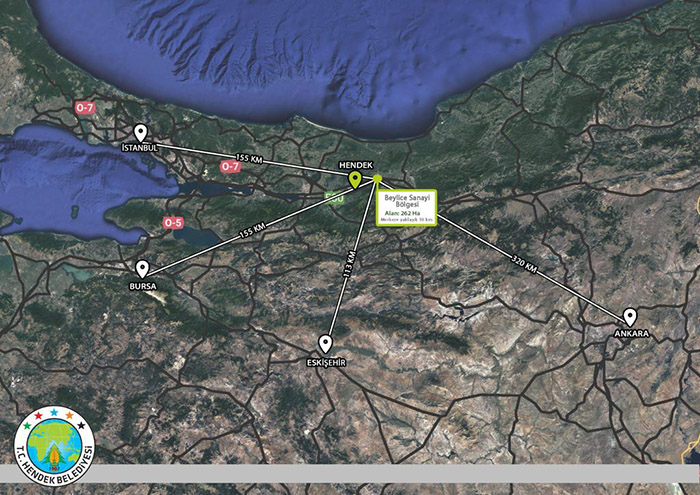The width and height of the screenshot is (700, 495).
Task: Click the O-5 highway badge
Action: tap(174, 222)
